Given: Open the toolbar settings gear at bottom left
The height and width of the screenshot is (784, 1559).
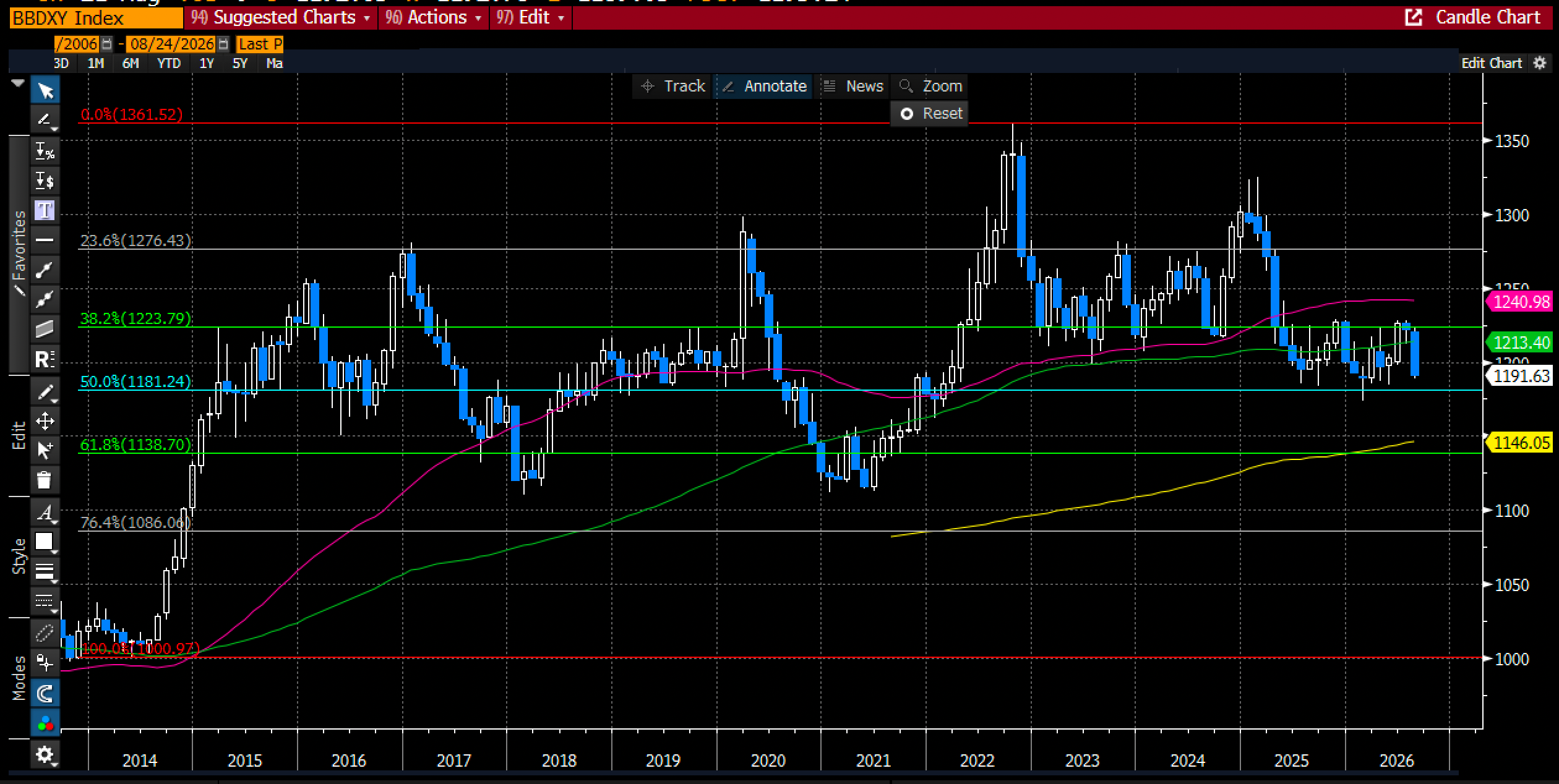Looking at the screenshot, I should point(45,755).
